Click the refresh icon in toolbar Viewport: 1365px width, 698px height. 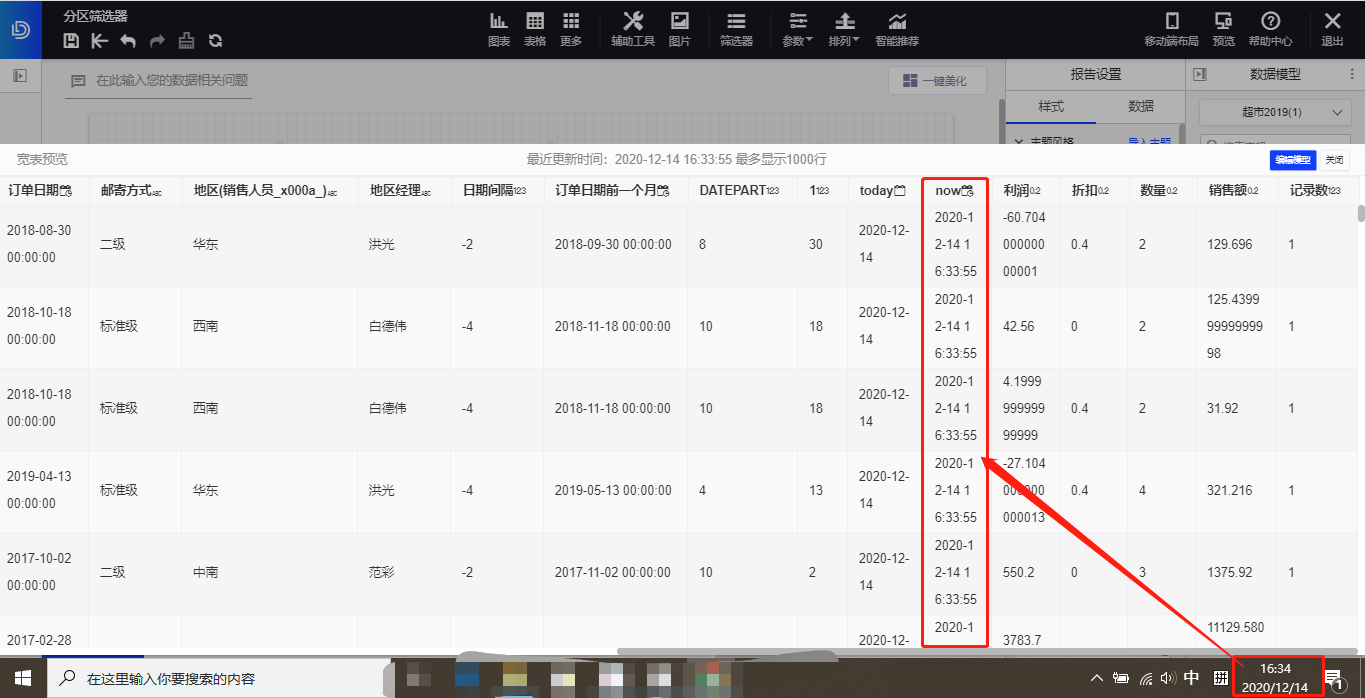(x=215, y=41)
